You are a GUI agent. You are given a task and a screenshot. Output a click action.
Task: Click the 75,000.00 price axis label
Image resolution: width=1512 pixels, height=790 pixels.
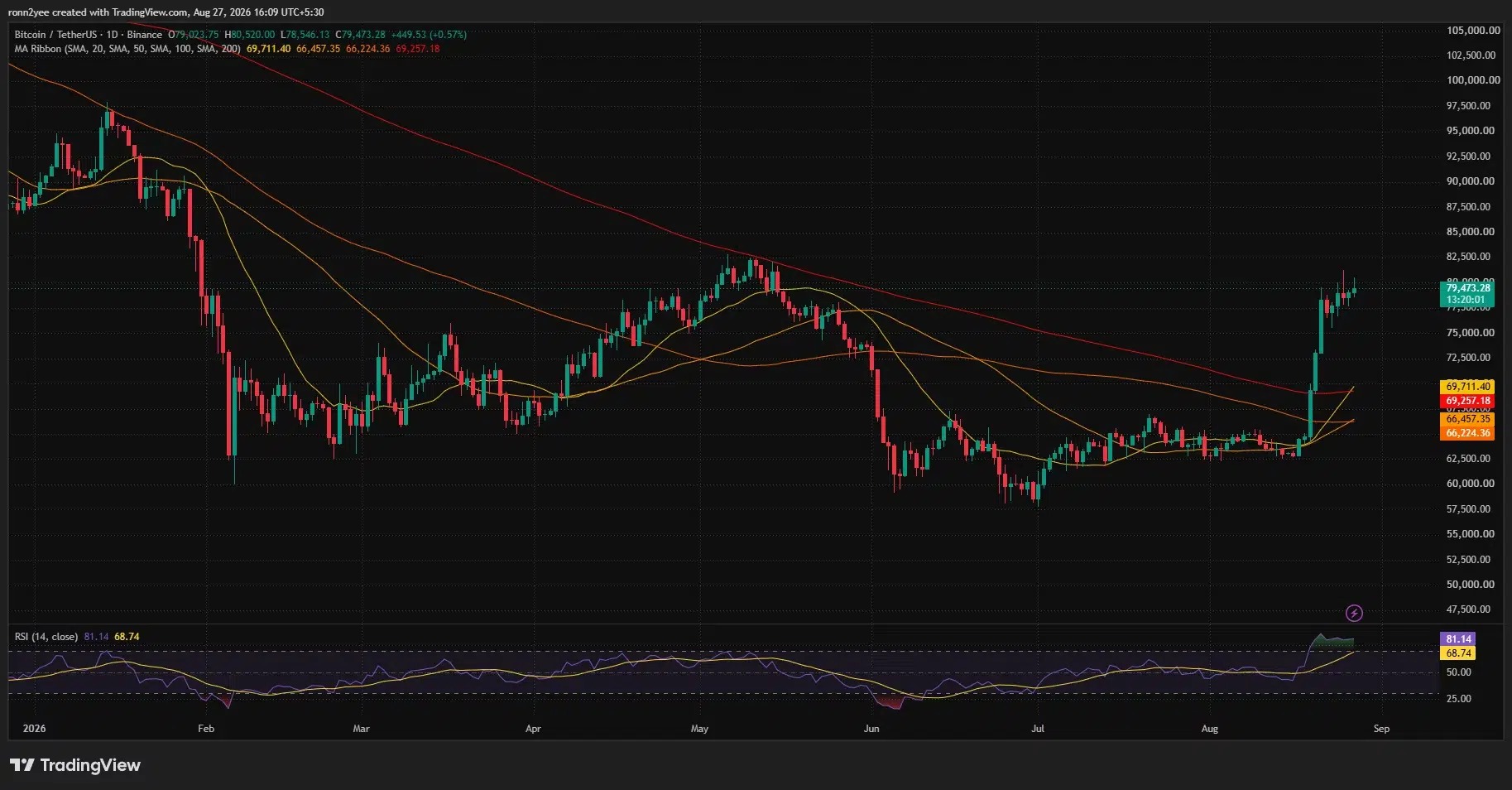(x=1471, y=333)
